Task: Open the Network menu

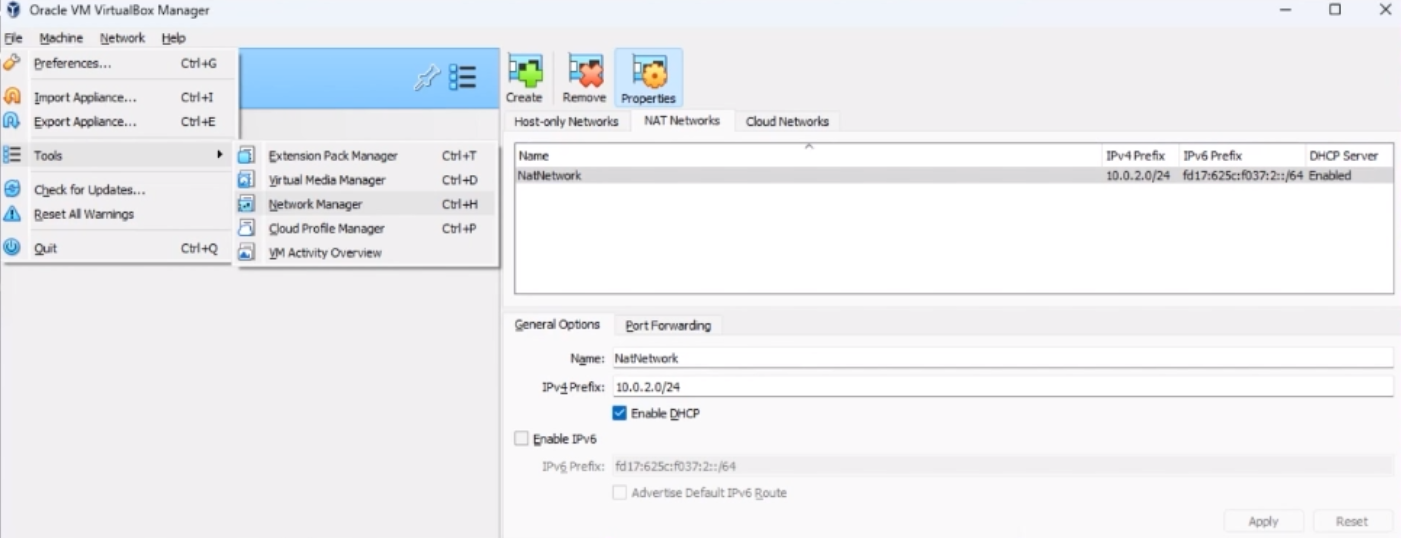Action: tap(122, 38)
